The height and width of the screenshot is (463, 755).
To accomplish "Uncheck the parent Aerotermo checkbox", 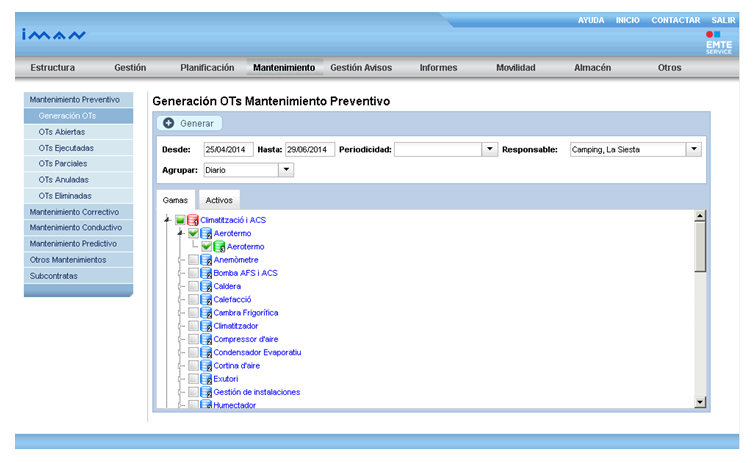I will [193, 233].
